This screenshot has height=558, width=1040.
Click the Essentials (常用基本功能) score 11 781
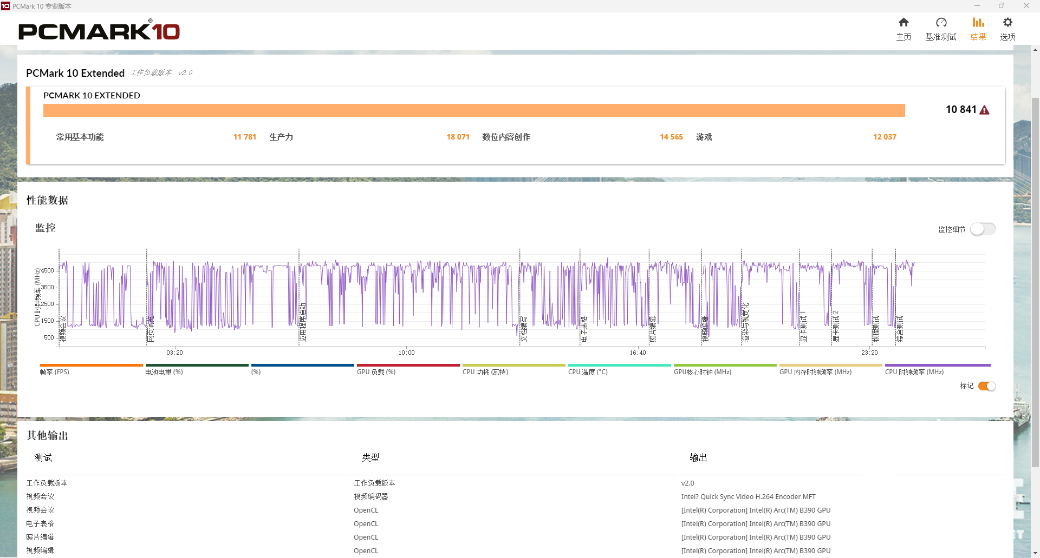click(x=244, y=137)
